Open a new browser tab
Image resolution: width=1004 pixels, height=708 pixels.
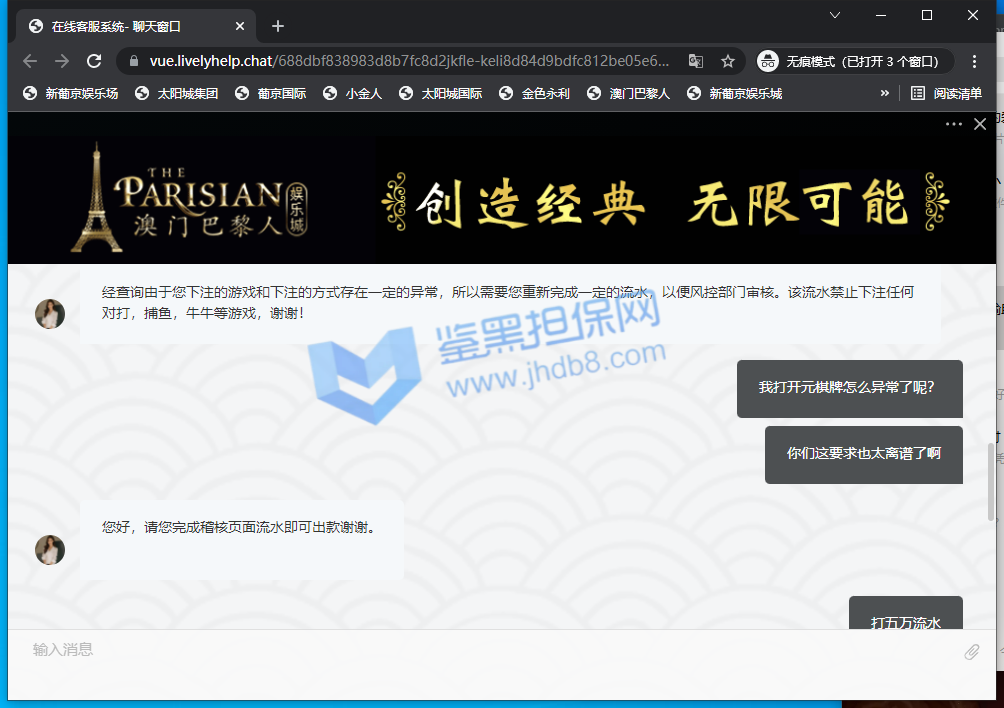[x=278, y=26]
